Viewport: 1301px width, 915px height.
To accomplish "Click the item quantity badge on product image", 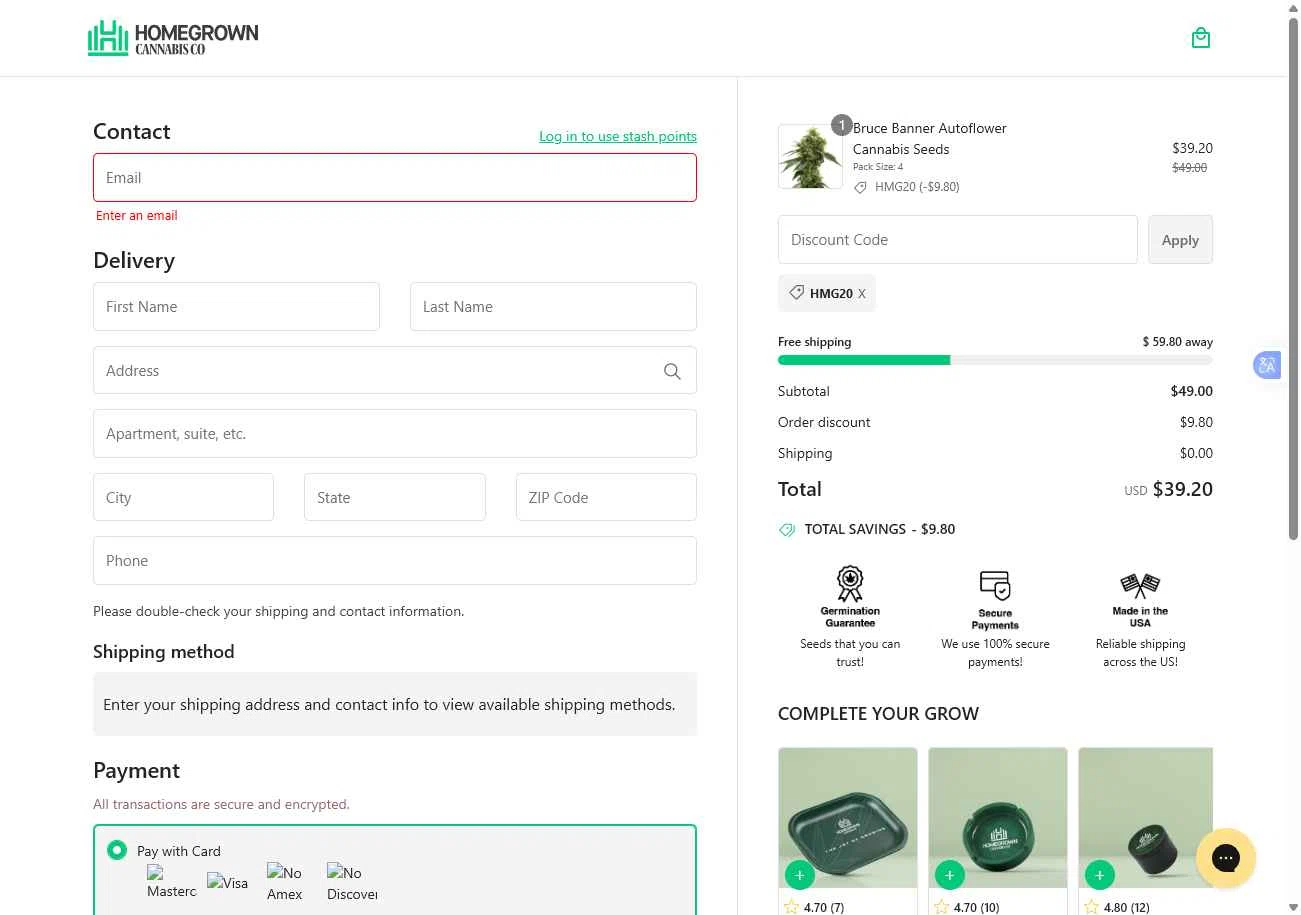I will pos(842,125).
